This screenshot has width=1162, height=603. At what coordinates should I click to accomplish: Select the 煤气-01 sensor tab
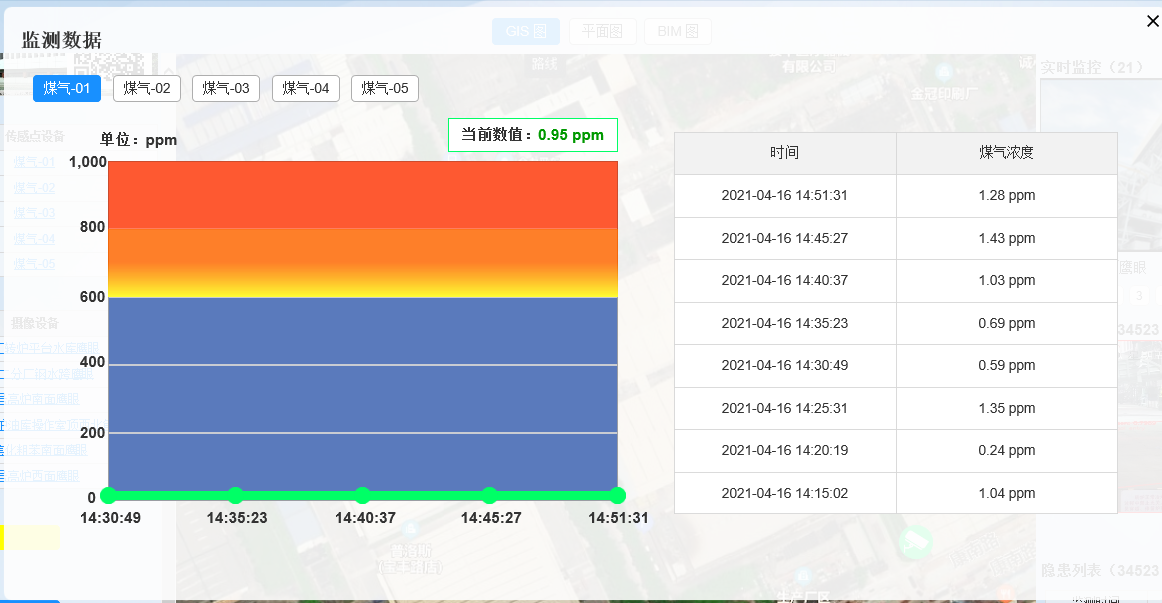tap(67, 88)
